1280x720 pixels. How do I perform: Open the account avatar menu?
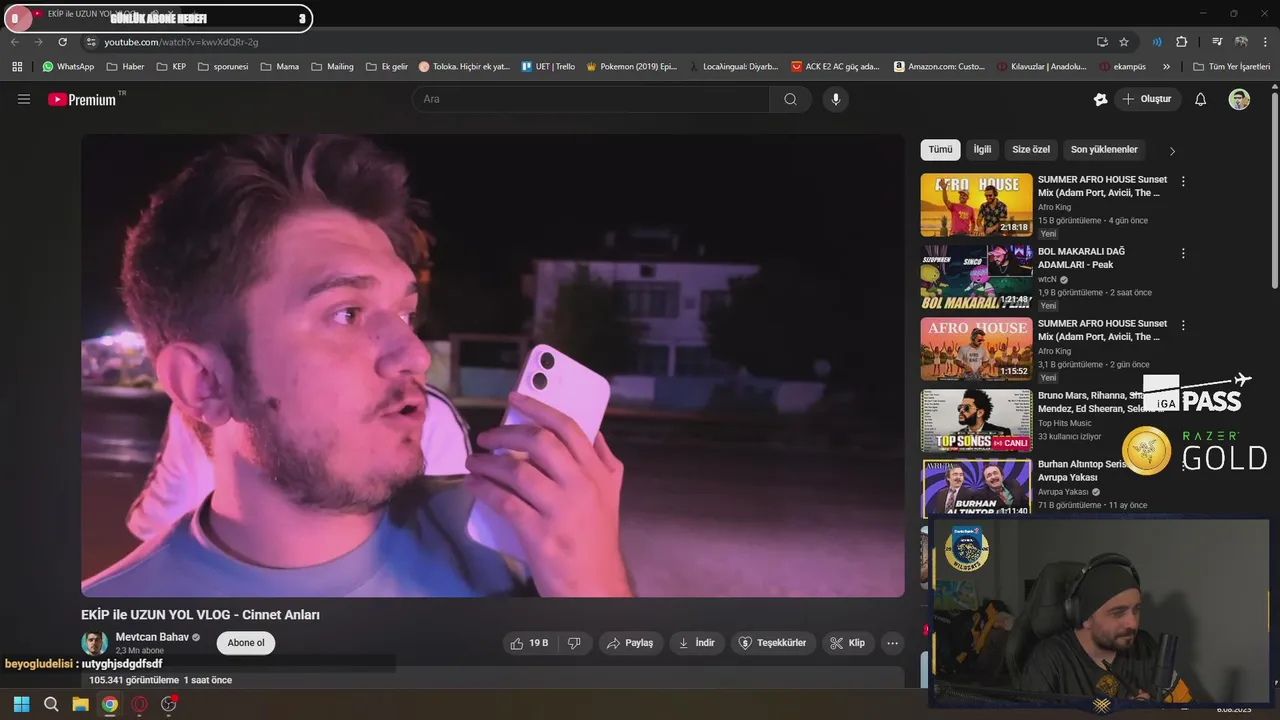tap(1239, 99)
